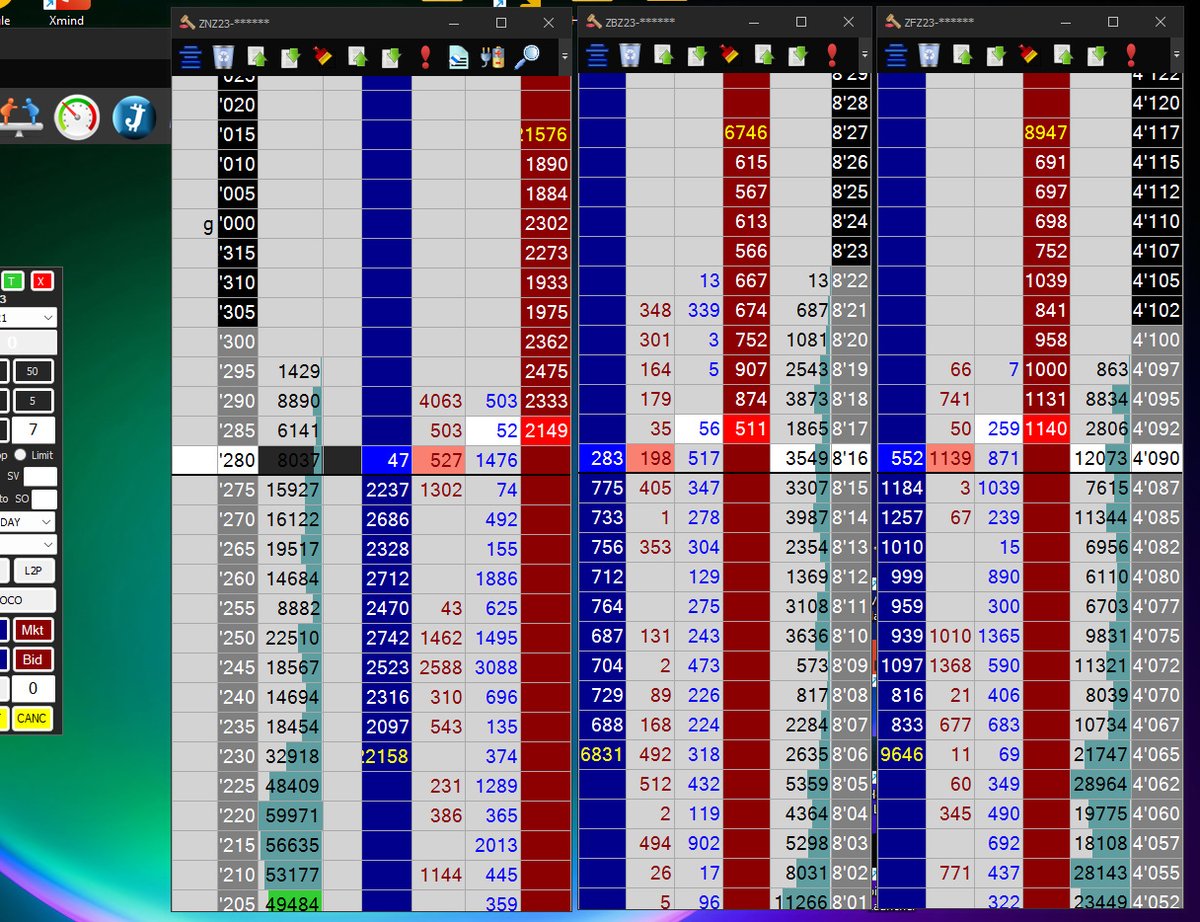Click the SV input field
Viewport: 1200px width, 922px height.
pos(41,477)
